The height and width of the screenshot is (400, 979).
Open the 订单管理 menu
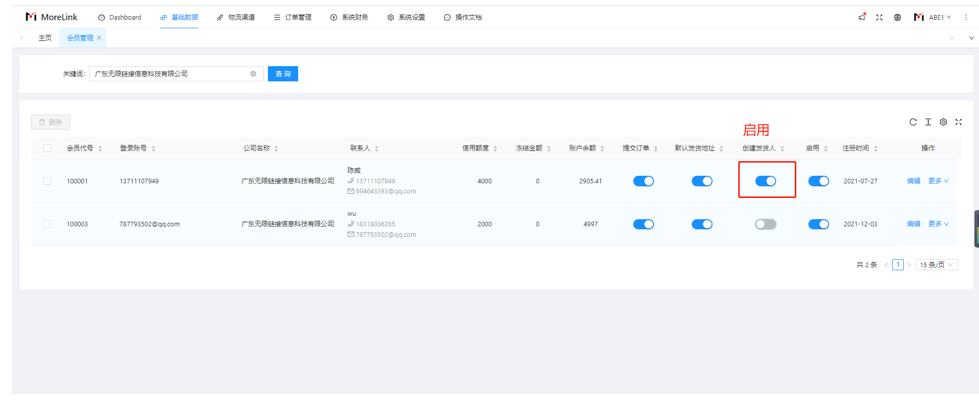[292, 17]
